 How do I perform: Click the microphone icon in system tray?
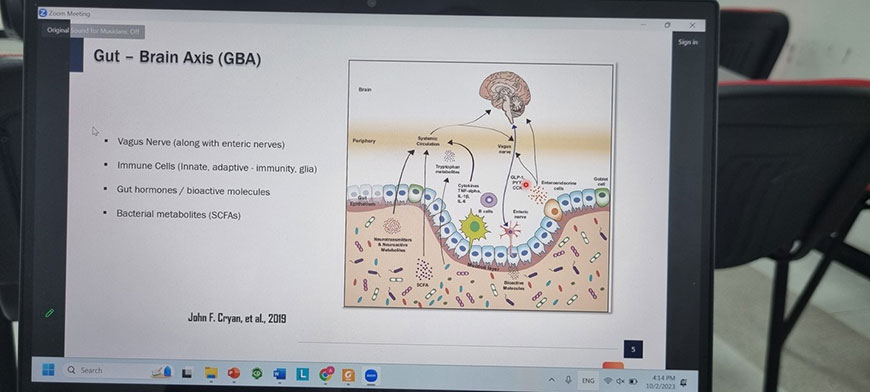[568, 380]
